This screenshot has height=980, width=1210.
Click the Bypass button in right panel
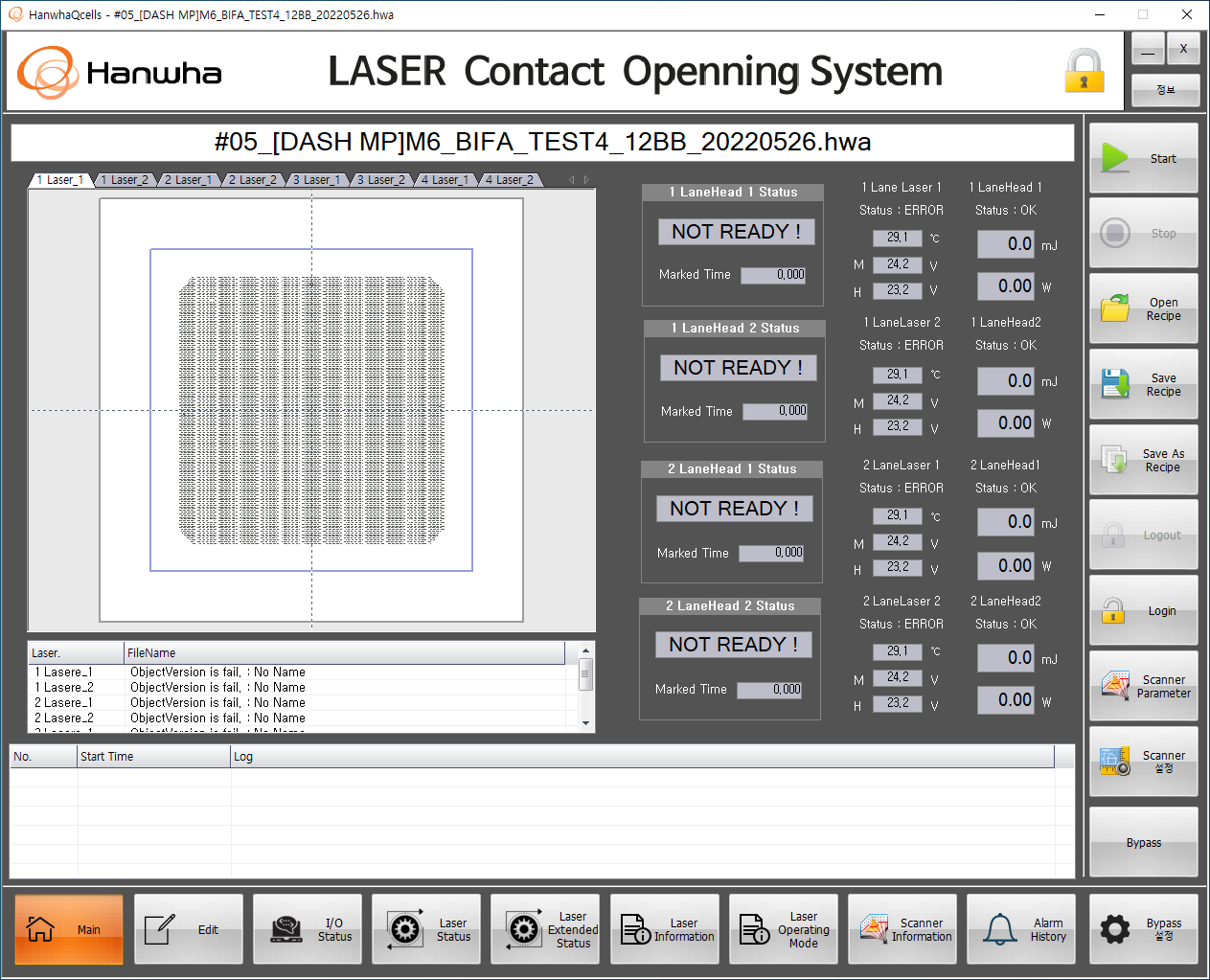(x=1144, y=842)
